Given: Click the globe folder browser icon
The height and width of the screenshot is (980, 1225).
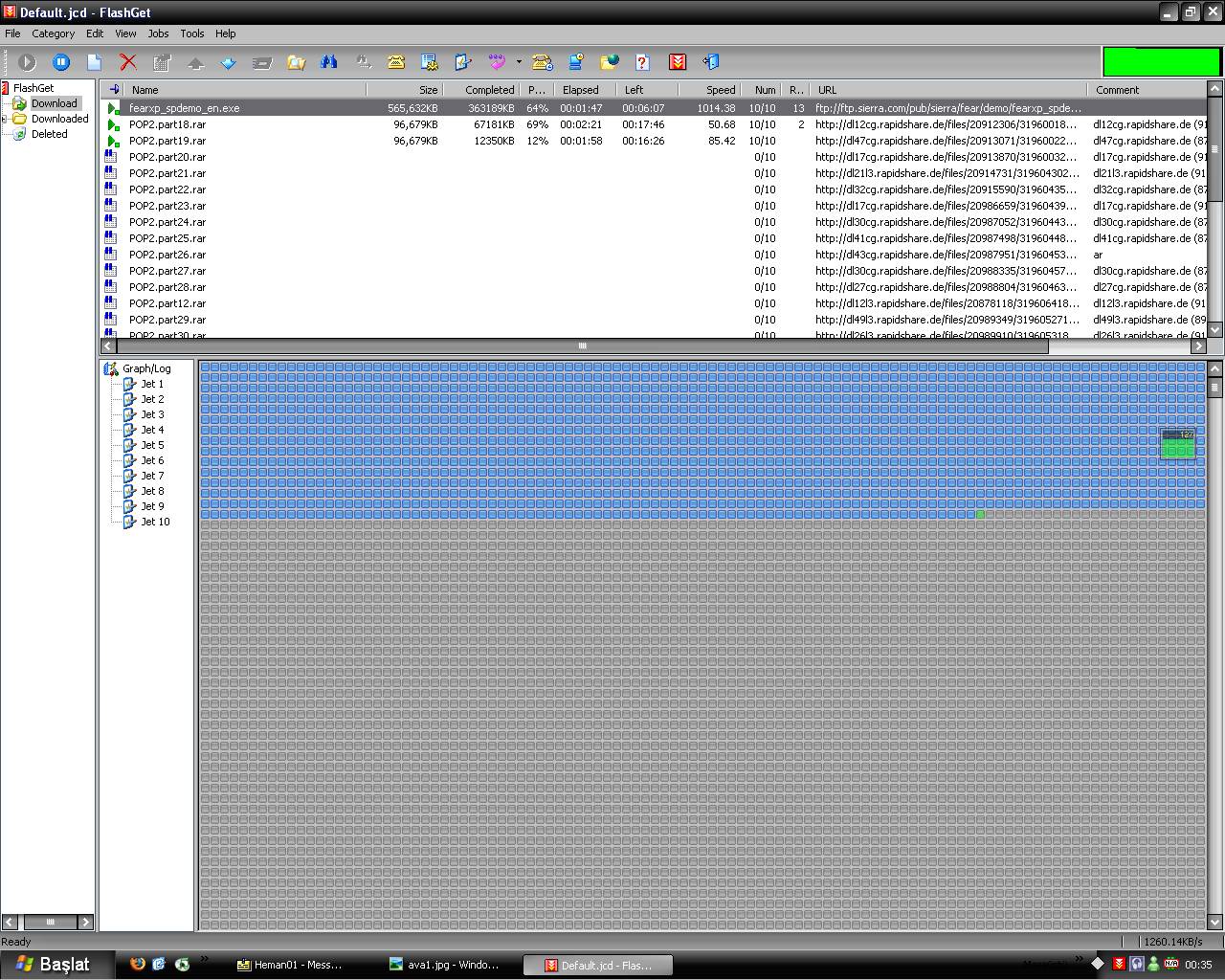Looking at the screenshot, I should point(610,62).
